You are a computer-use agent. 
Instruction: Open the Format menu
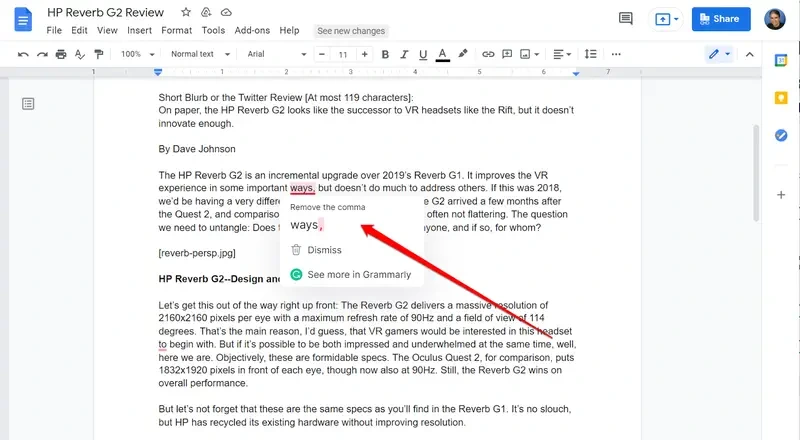tap(177, 31)
